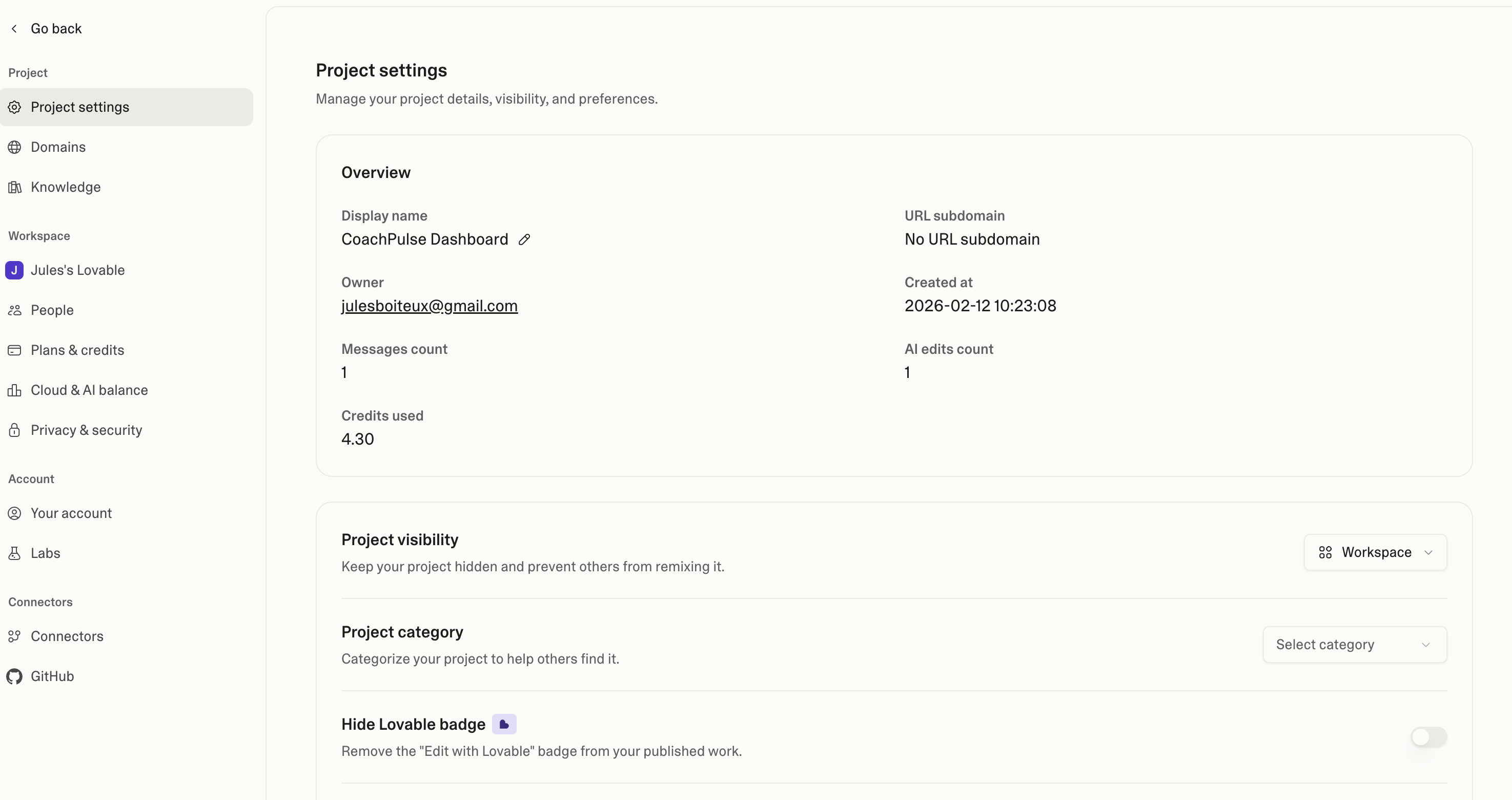
Task: Open the Knowledge section
Action: click(x=126, y=187)
